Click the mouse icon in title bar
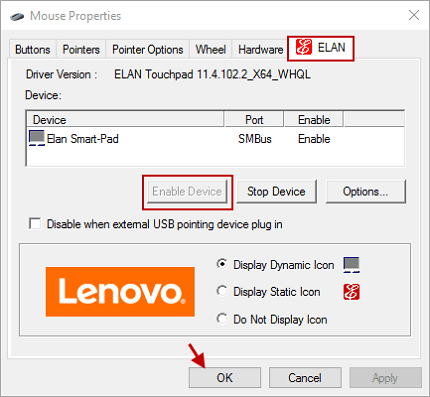This screenshot has width=430, height=397. 17,16
